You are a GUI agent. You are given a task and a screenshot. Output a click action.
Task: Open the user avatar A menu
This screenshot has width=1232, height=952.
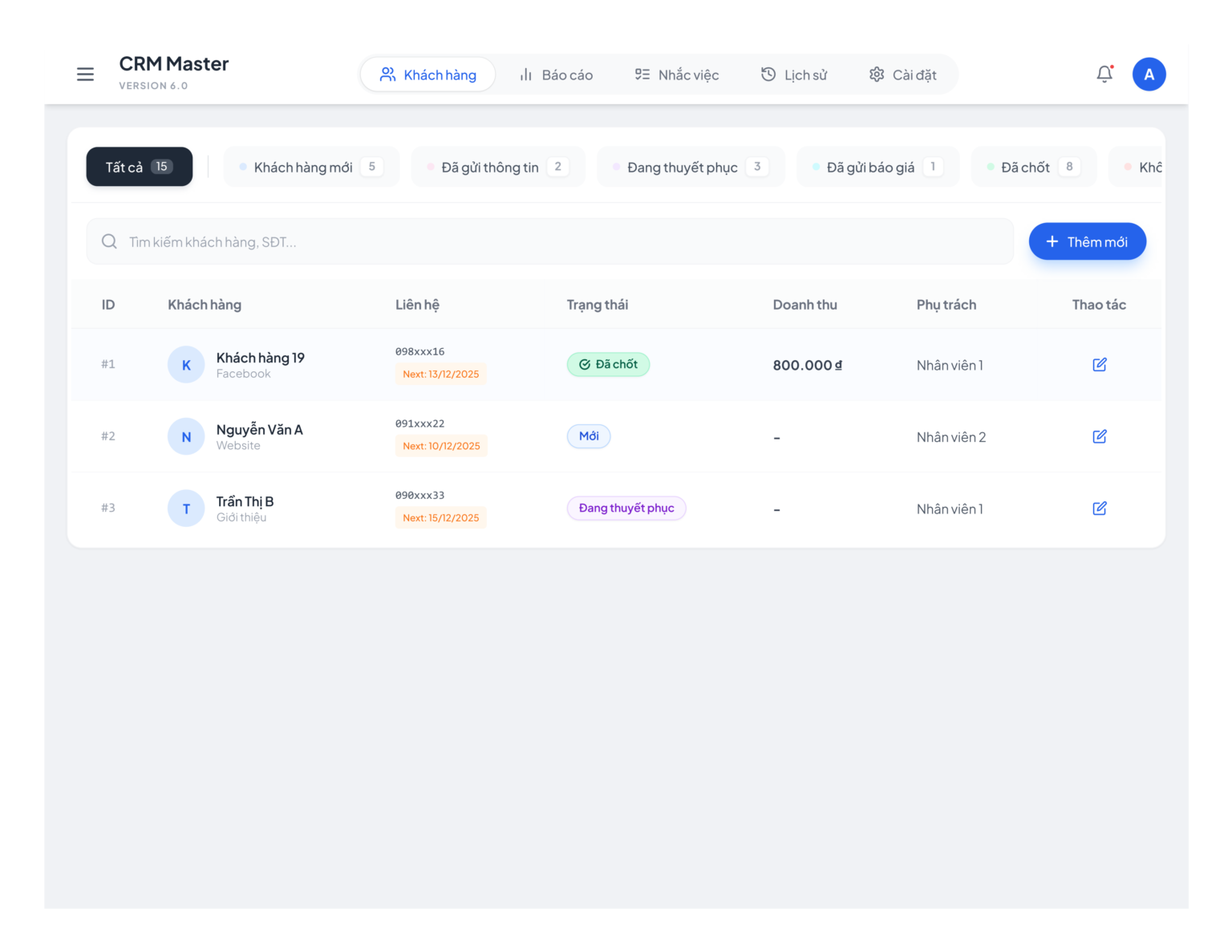[1149, 75]
